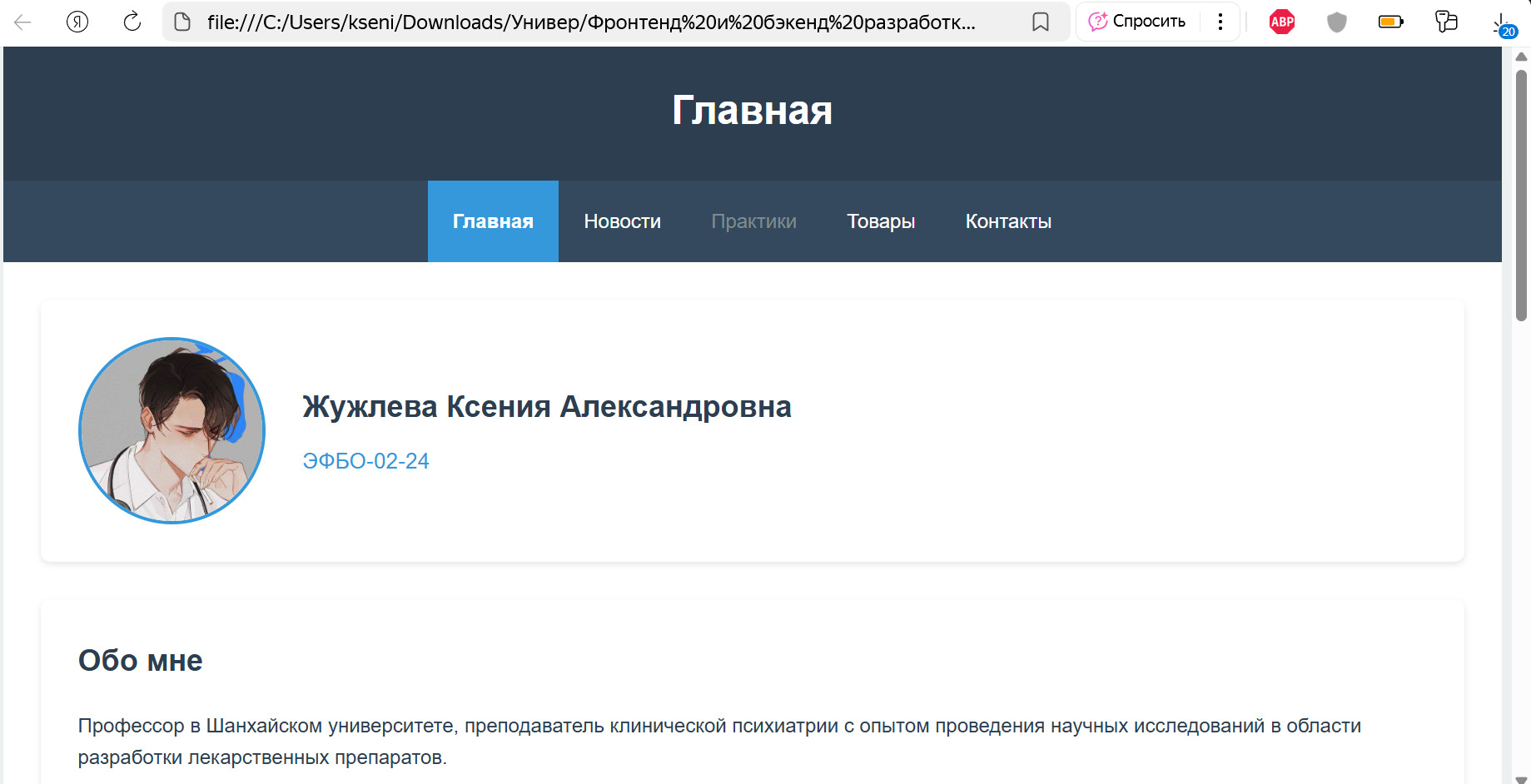Select the Новости navigation tab
This screenshot has width=1531, height=784.
pyautogui.click(x=622, y=221)
